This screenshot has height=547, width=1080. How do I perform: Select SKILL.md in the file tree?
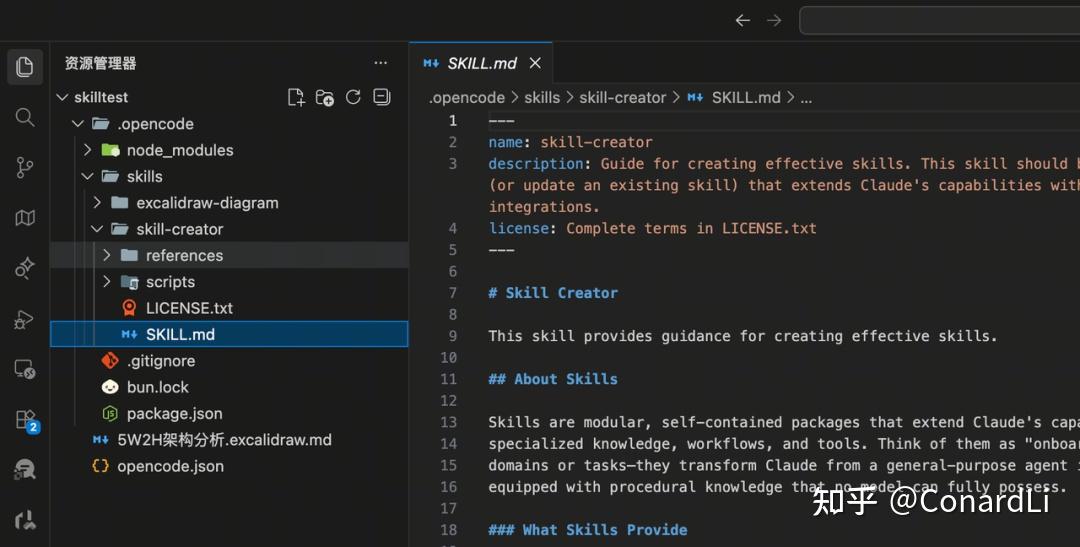click(228, 334)
